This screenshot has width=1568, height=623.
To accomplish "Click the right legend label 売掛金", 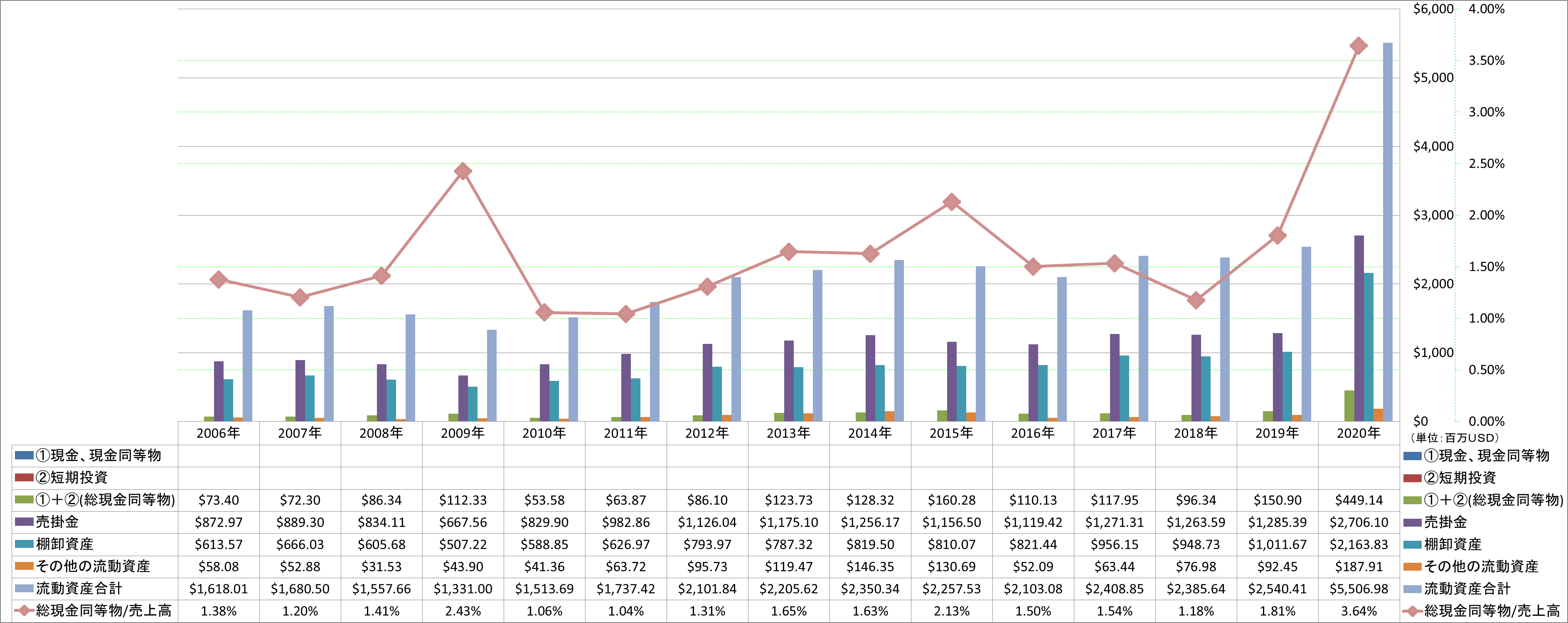I will [x=1446, y=522].
